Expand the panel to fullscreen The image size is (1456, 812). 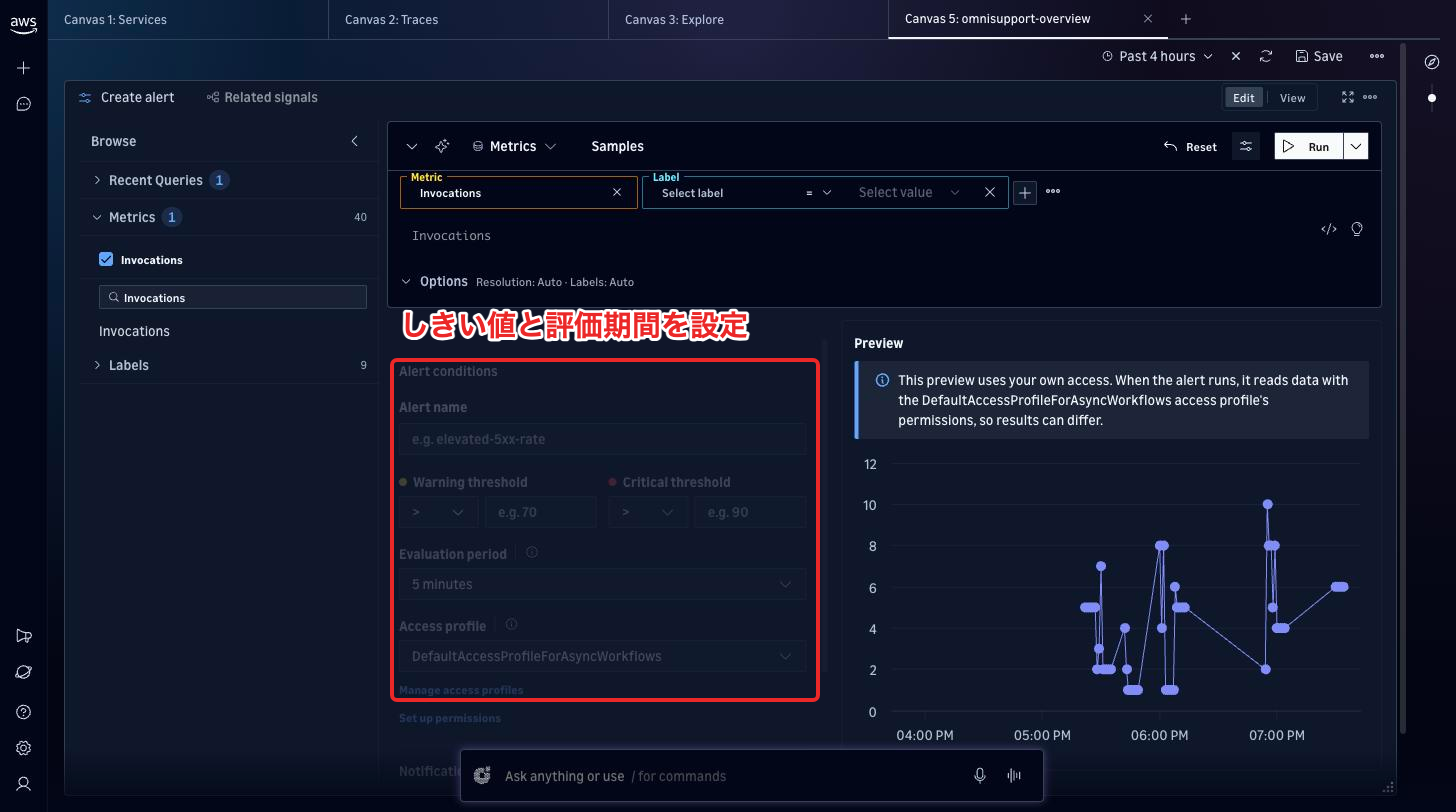tap(1348, 97)
